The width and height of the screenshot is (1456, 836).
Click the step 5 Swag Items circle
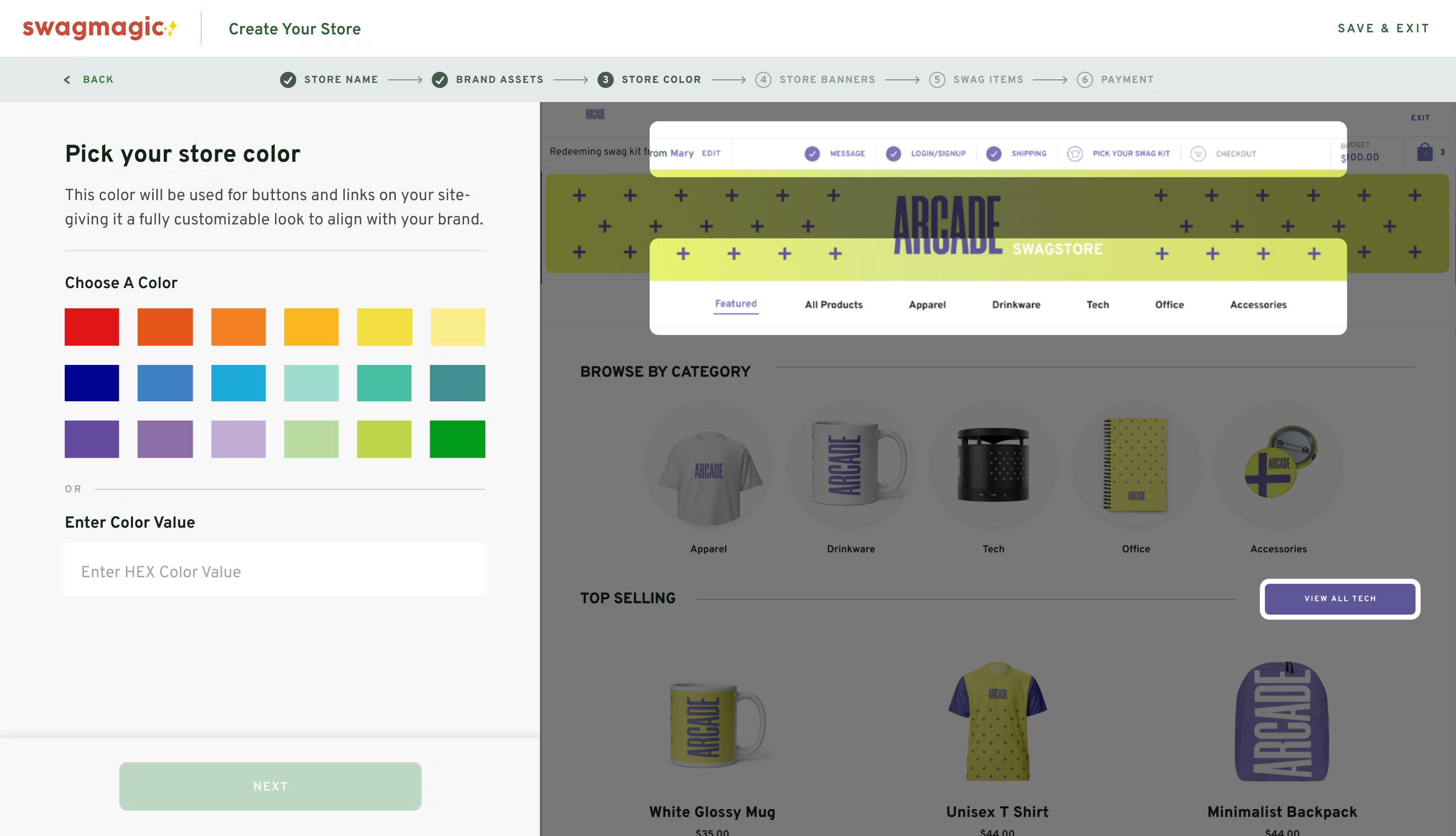(x=937, y=80)
